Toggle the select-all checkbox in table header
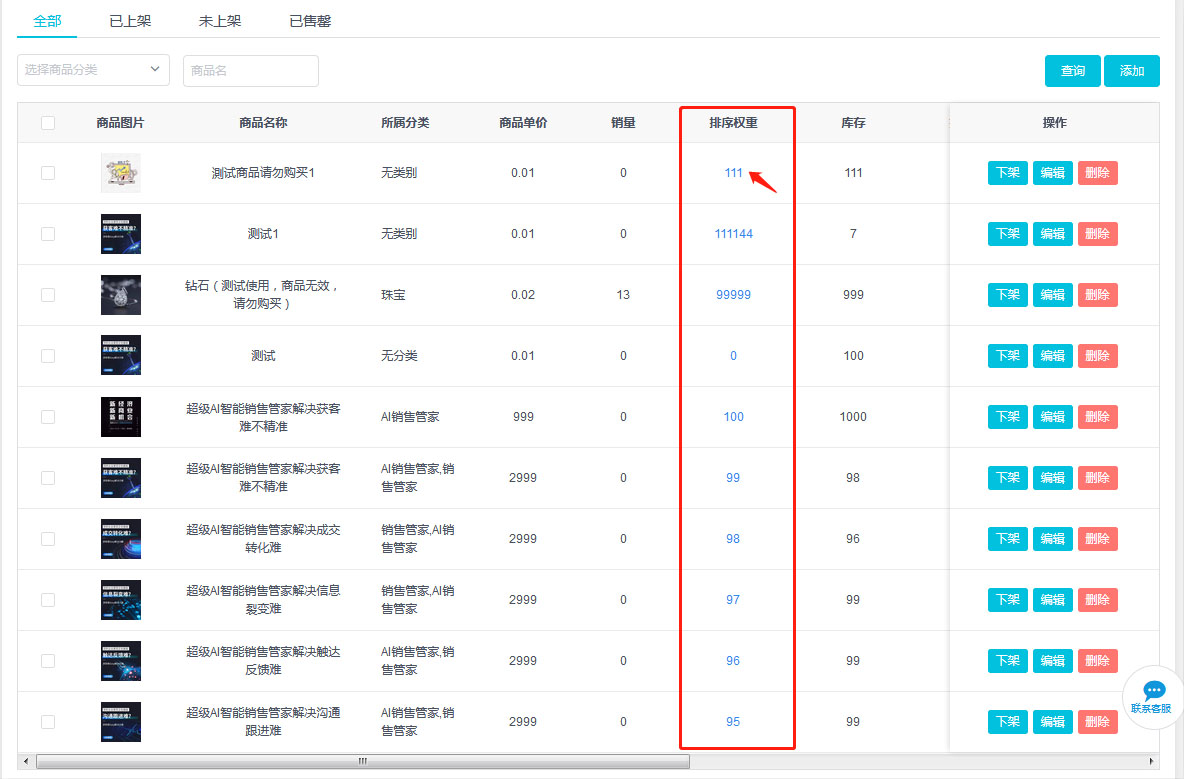 click(48, 123)
